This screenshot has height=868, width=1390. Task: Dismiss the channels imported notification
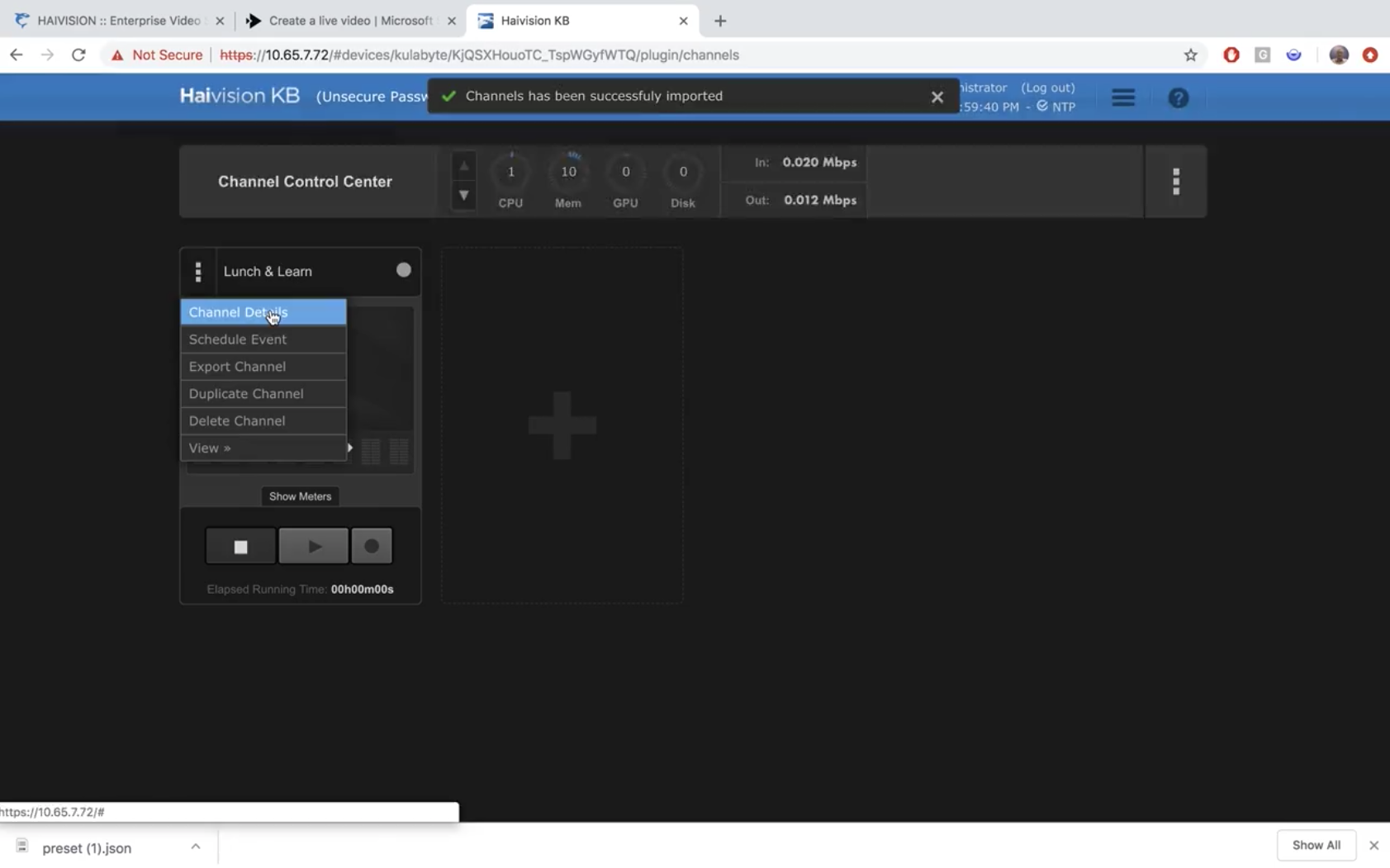[x=937, y=97]
